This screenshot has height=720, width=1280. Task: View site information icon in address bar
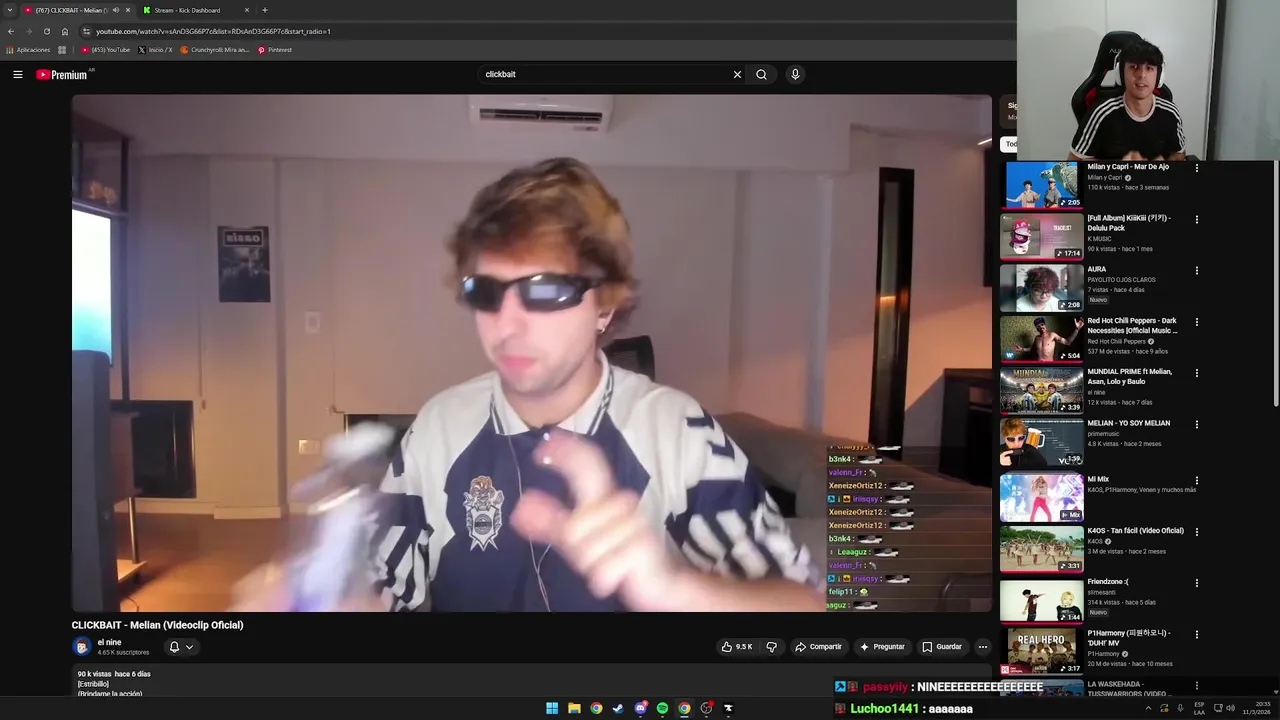point(86,31)
